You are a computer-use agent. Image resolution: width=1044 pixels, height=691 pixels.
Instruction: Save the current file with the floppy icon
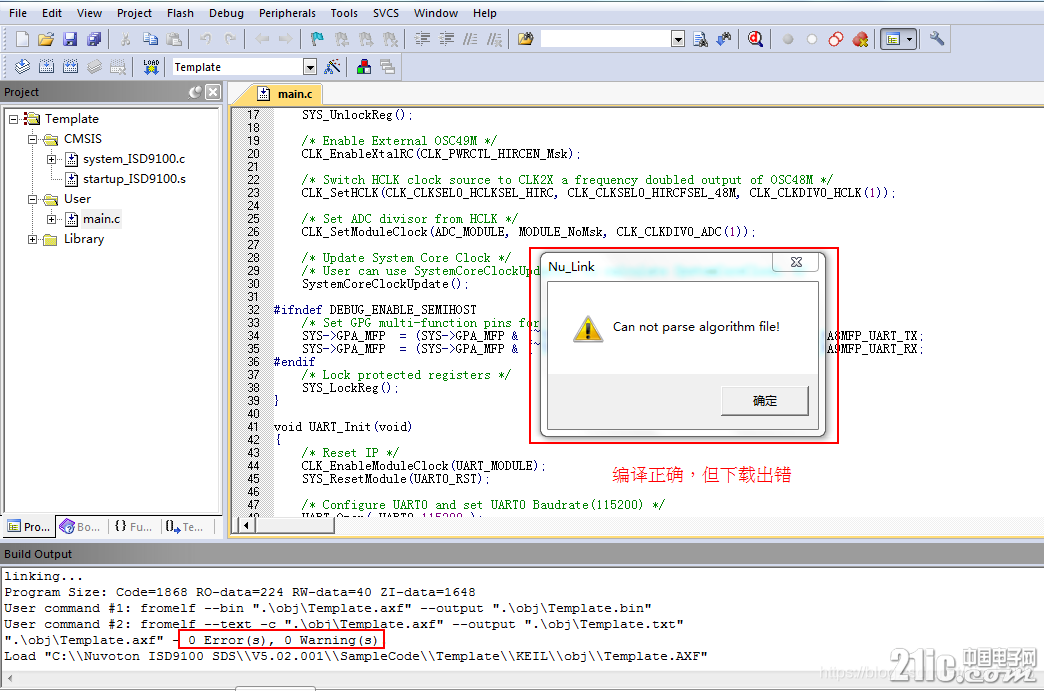click(x=70, y=39)
